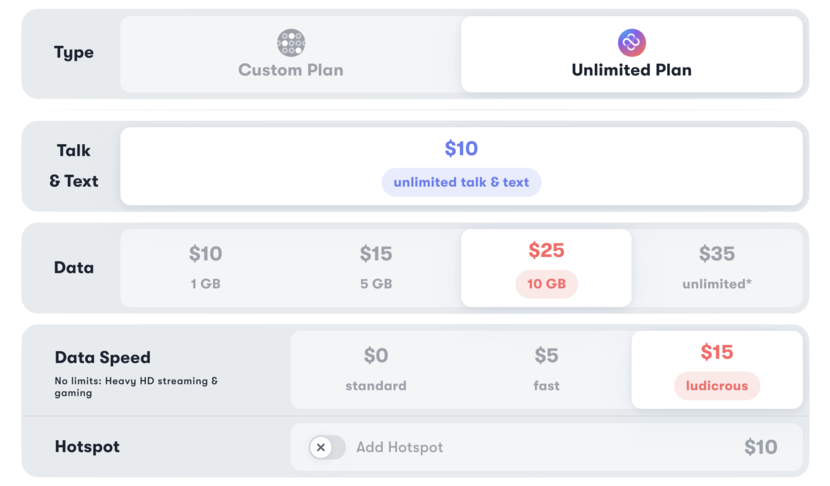
Task: Select the Unlimited Plan tab
Action: click(x=631, y=55)
